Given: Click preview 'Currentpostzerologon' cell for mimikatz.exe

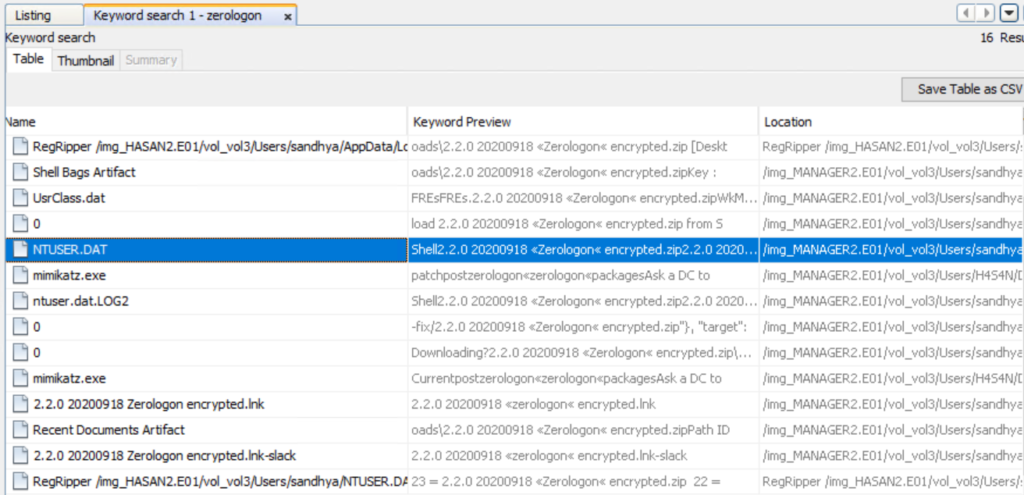Looking at the screenshot, I should 583,378.
